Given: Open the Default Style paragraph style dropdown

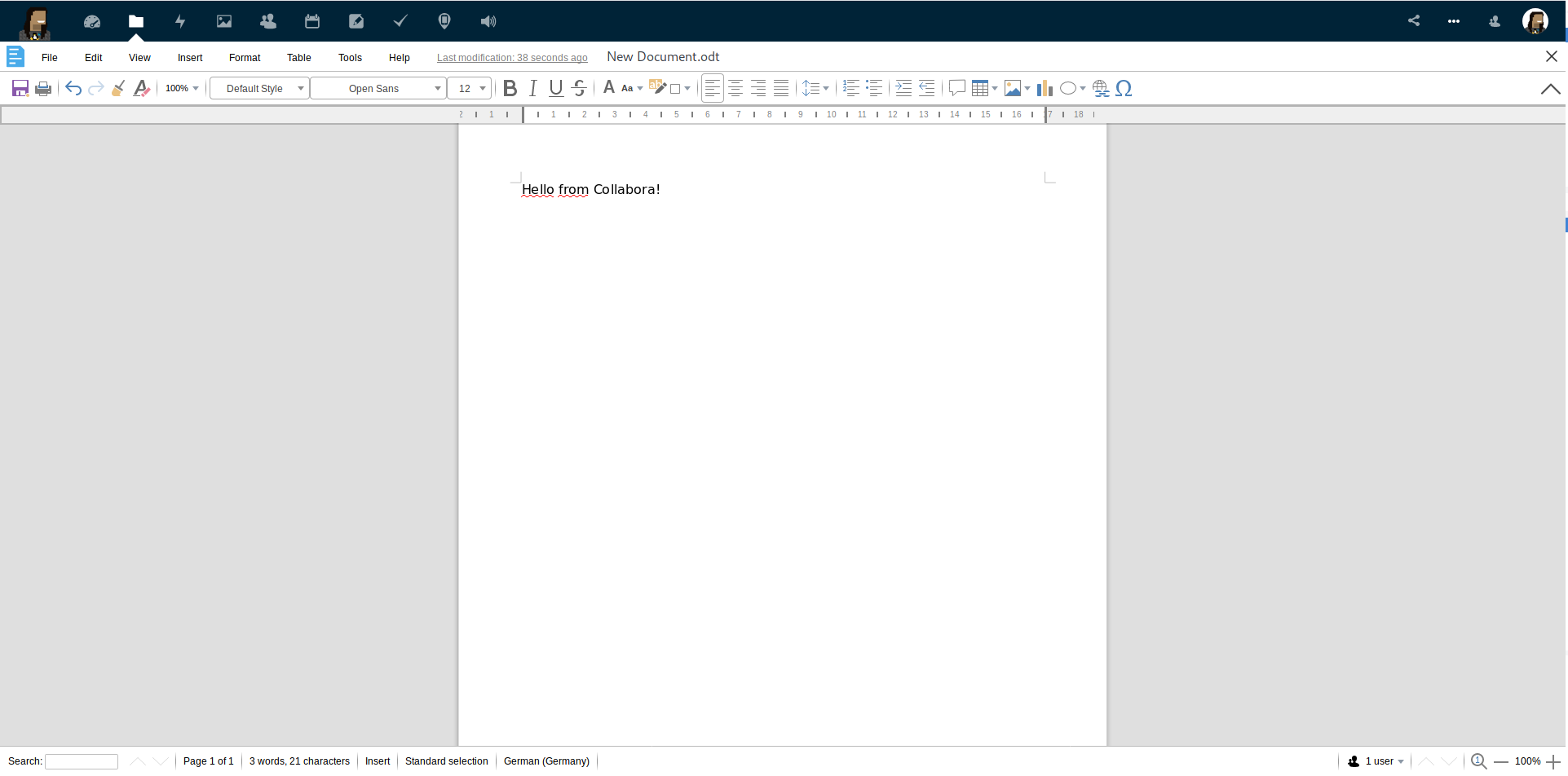Looking at the screenshot, I should click(260, 88).
